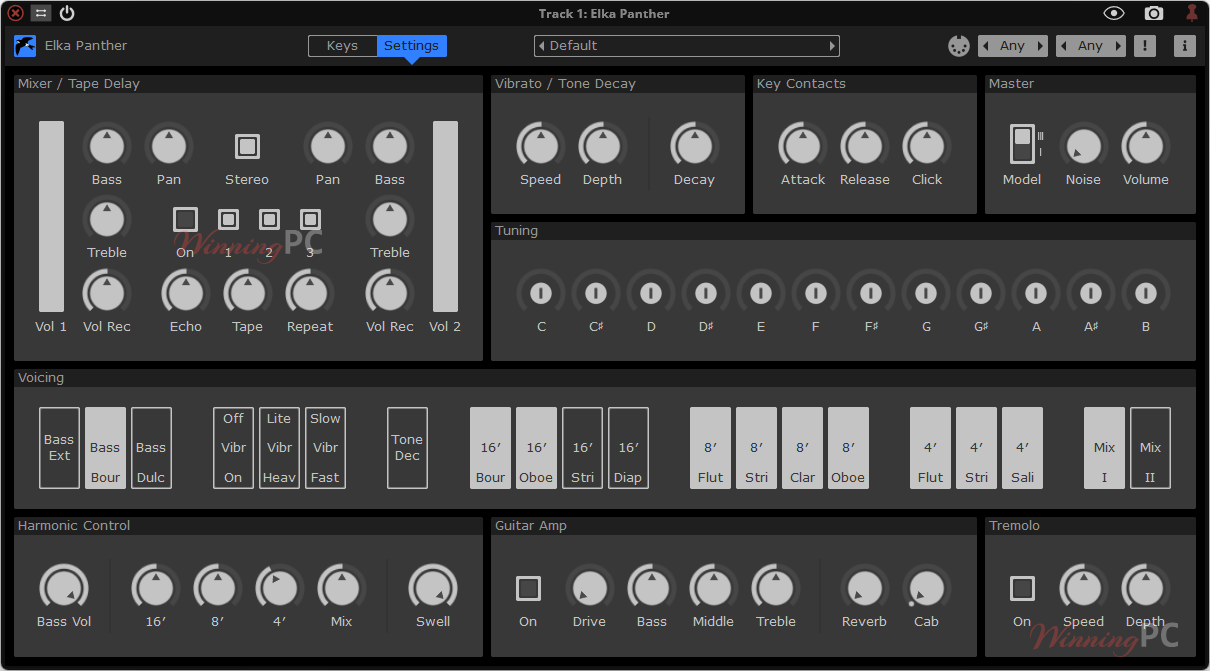Viewport: 1210px width, 671px height.
Task: Switch to the Keys tab
Action: (342, 46)
